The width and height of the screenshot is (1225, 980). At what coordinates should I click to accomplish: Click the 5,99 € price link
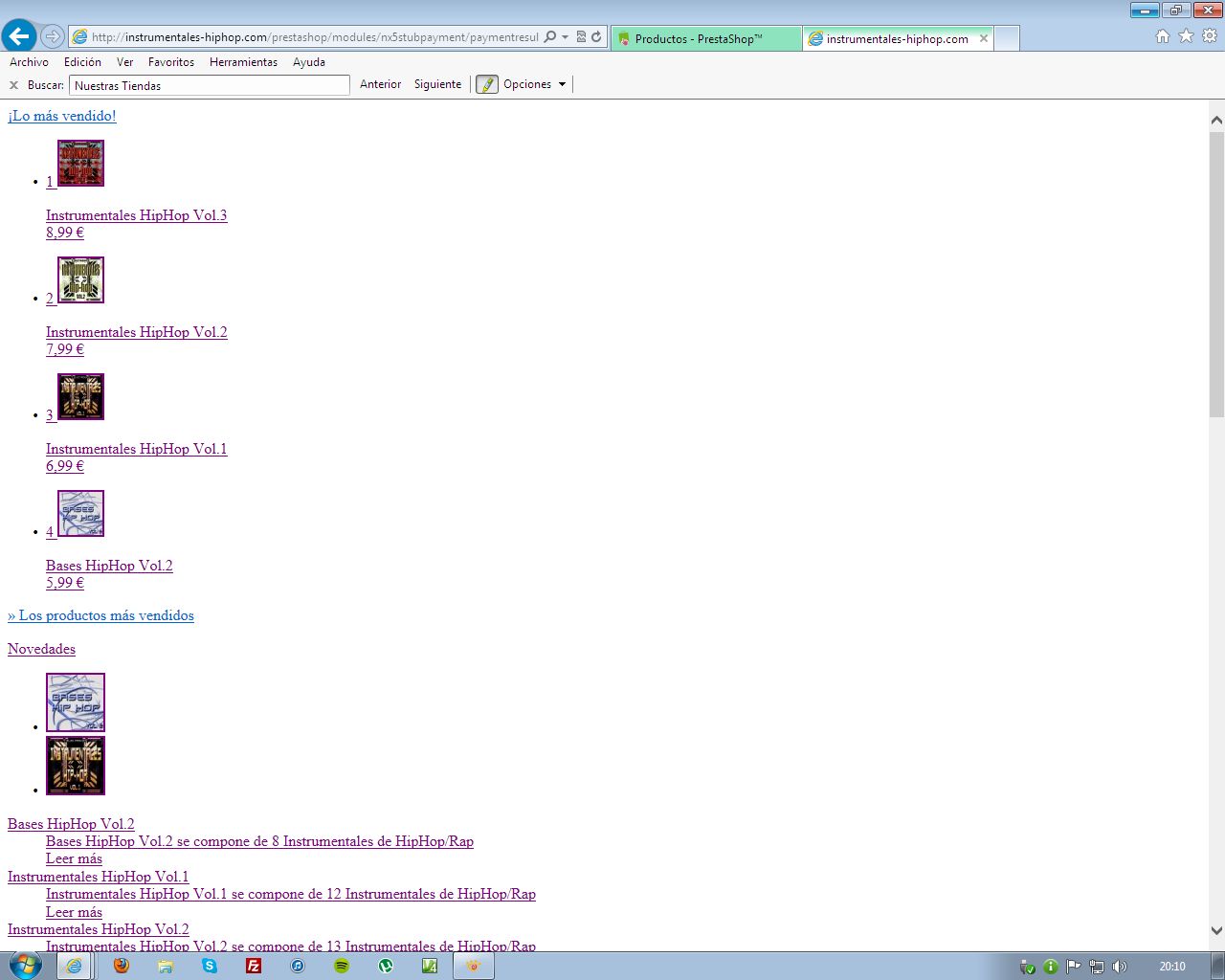coord(65,583)
